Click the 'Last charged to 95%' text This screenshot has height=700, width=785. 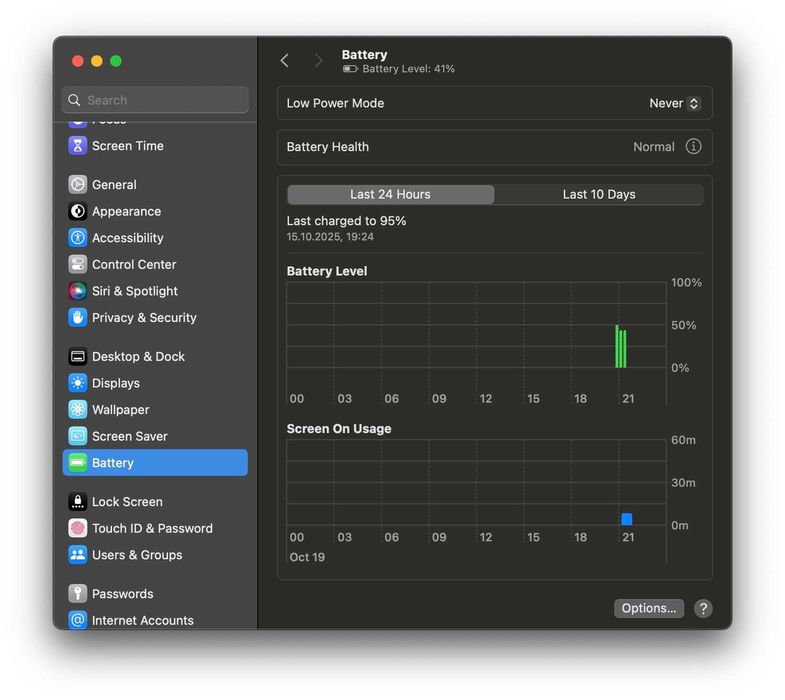tap(346, 221)
